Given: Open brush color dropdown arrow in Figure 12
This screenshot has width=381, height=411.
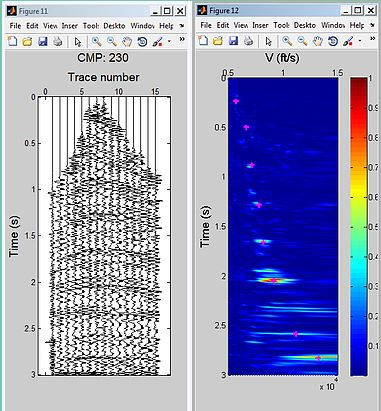Looking at the screenshot, I should point(359,41).
